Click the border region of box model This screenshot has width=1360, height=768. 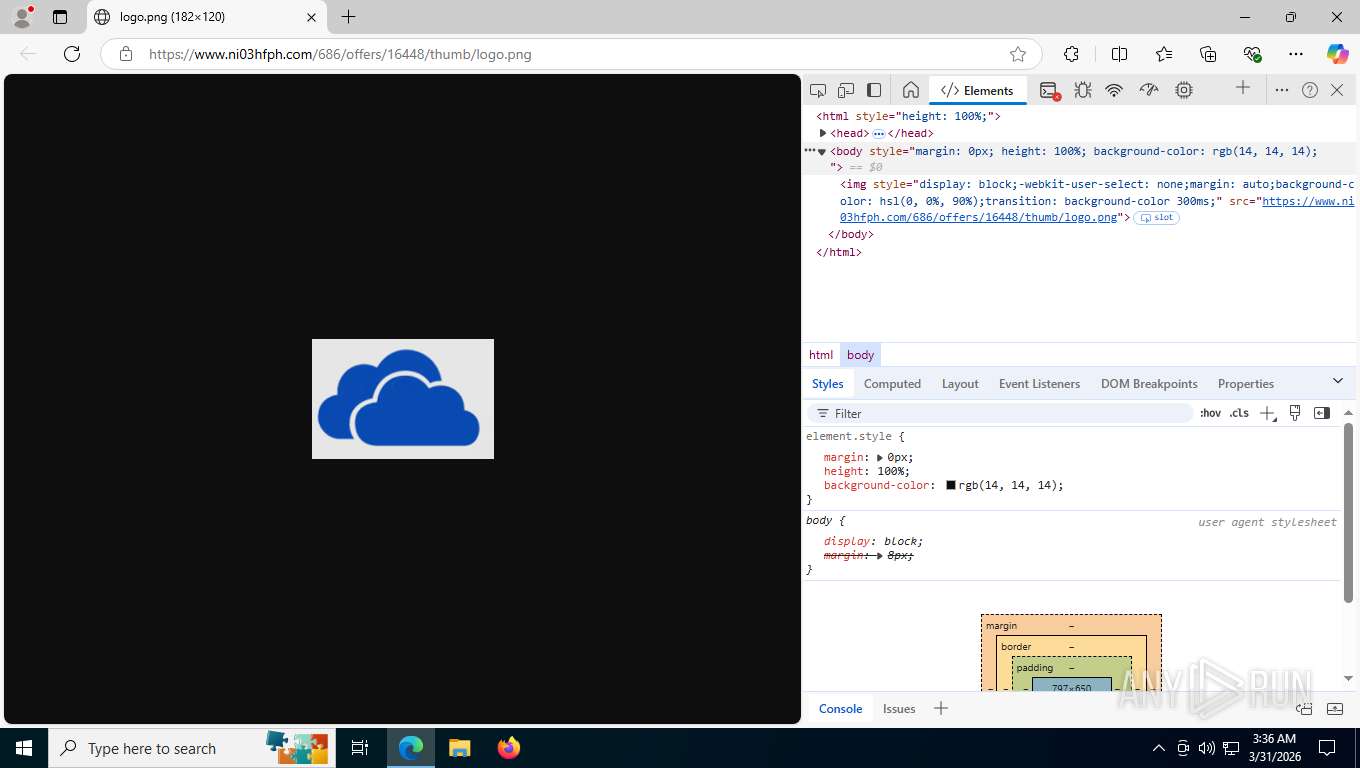pyautogui.click(x=1016, y=647)
